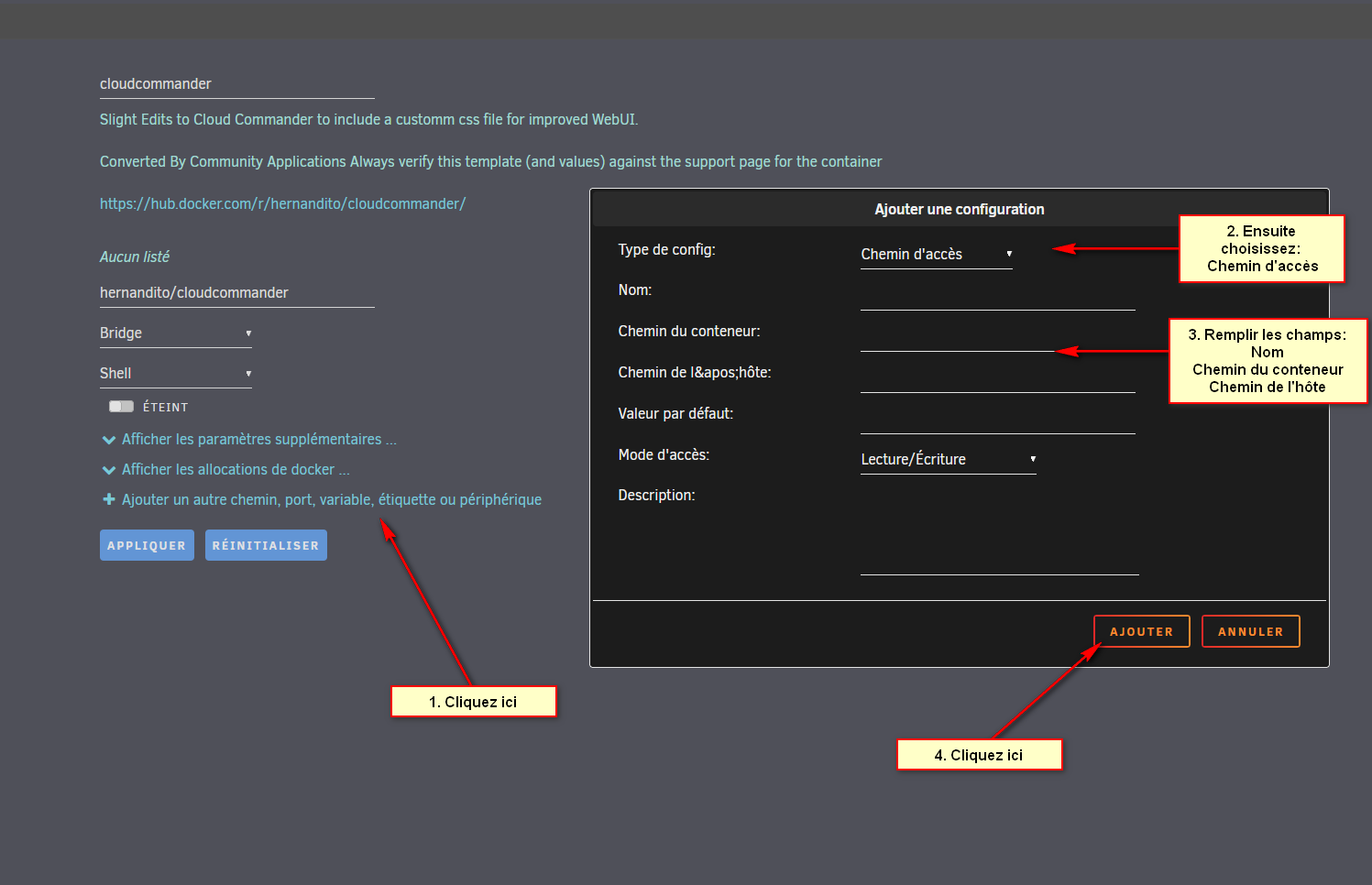
Task: Click the ANNULER button
Action: pos(1250,631)
